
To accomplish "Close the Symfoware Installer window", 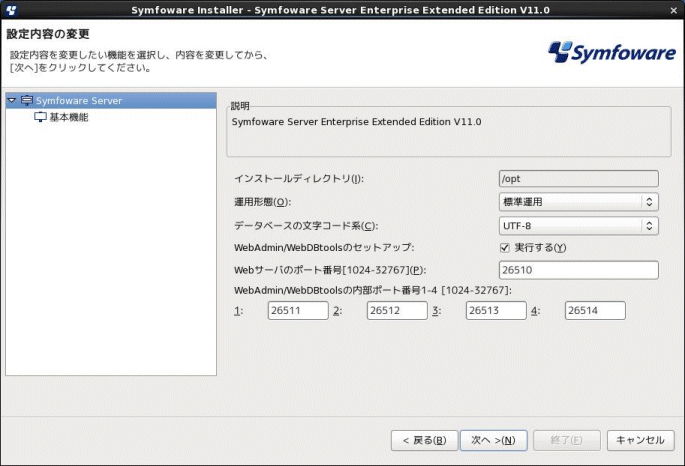I will [x=674, y=10].
